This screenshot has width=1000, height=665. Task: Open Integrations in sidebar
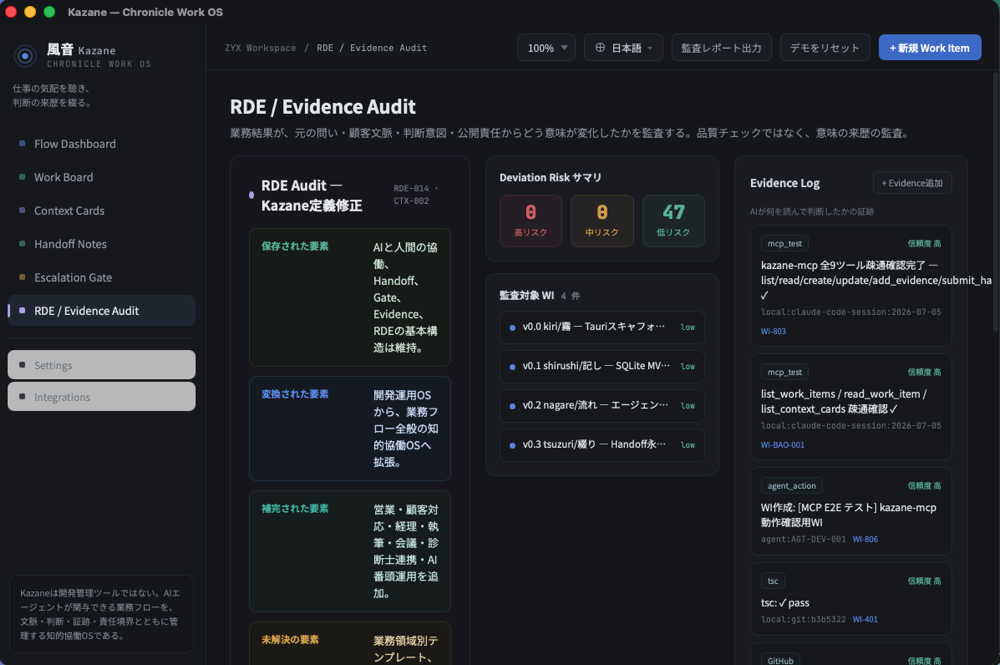101,397
